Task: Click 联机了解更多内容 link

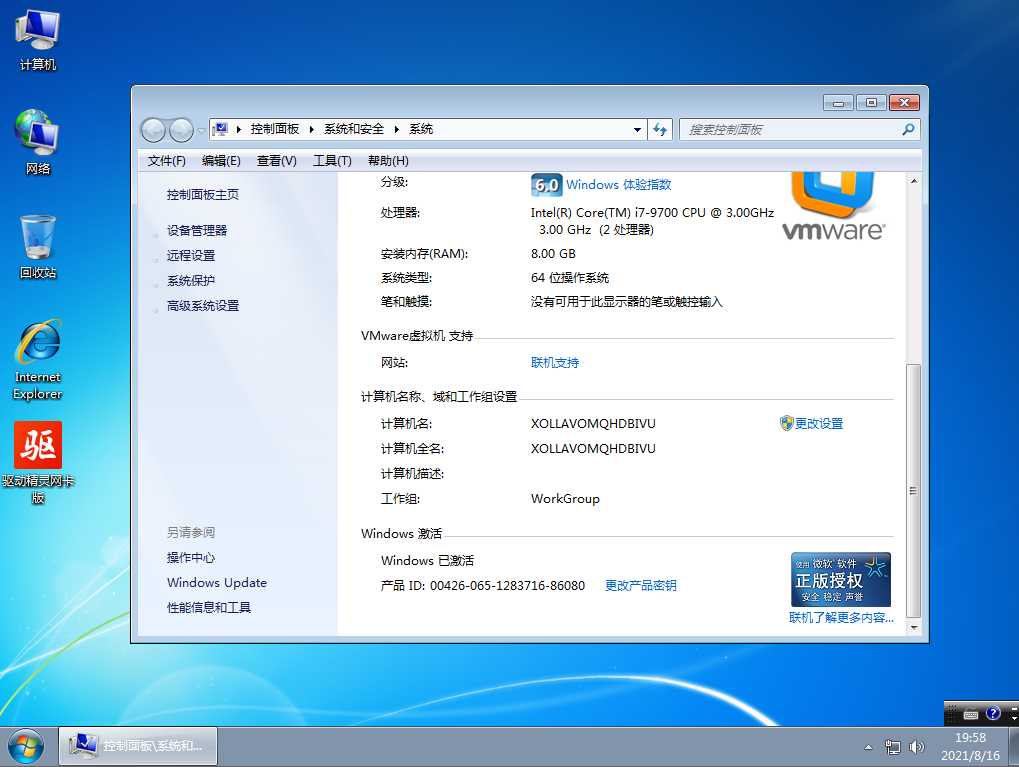Action: point(842,618)
